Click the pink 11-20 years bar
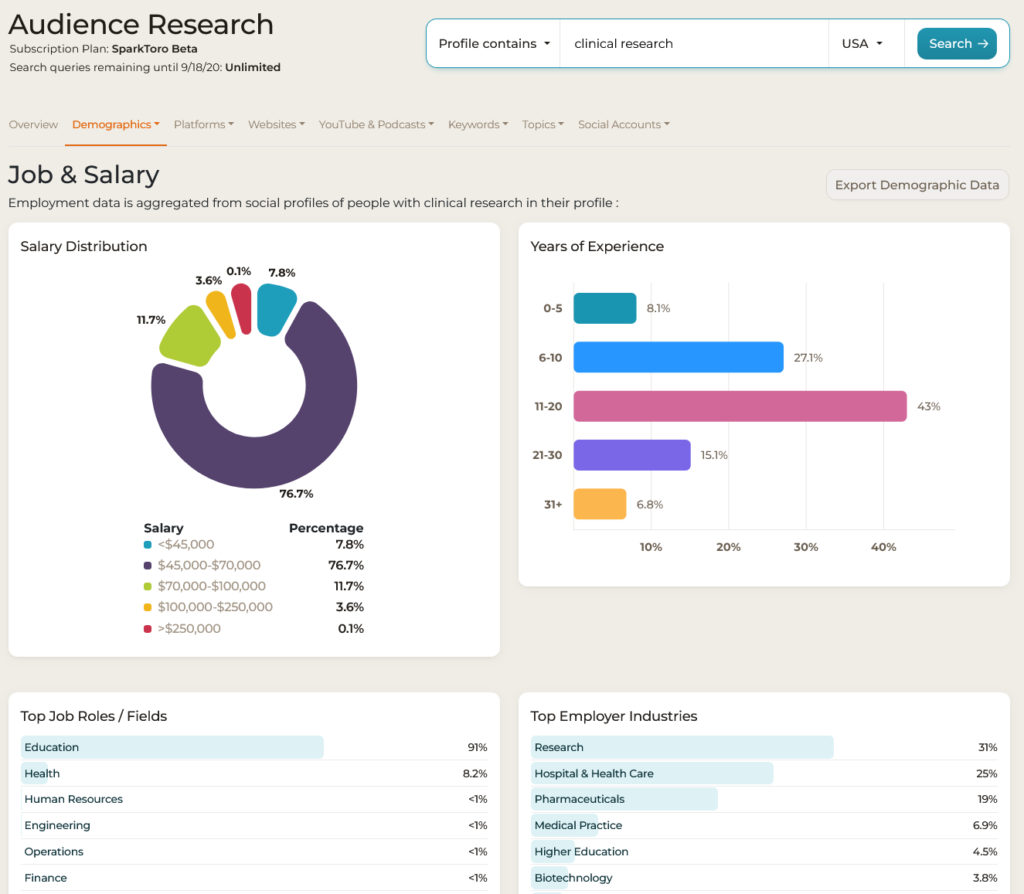1024x894 pixels. click(740, 406)
